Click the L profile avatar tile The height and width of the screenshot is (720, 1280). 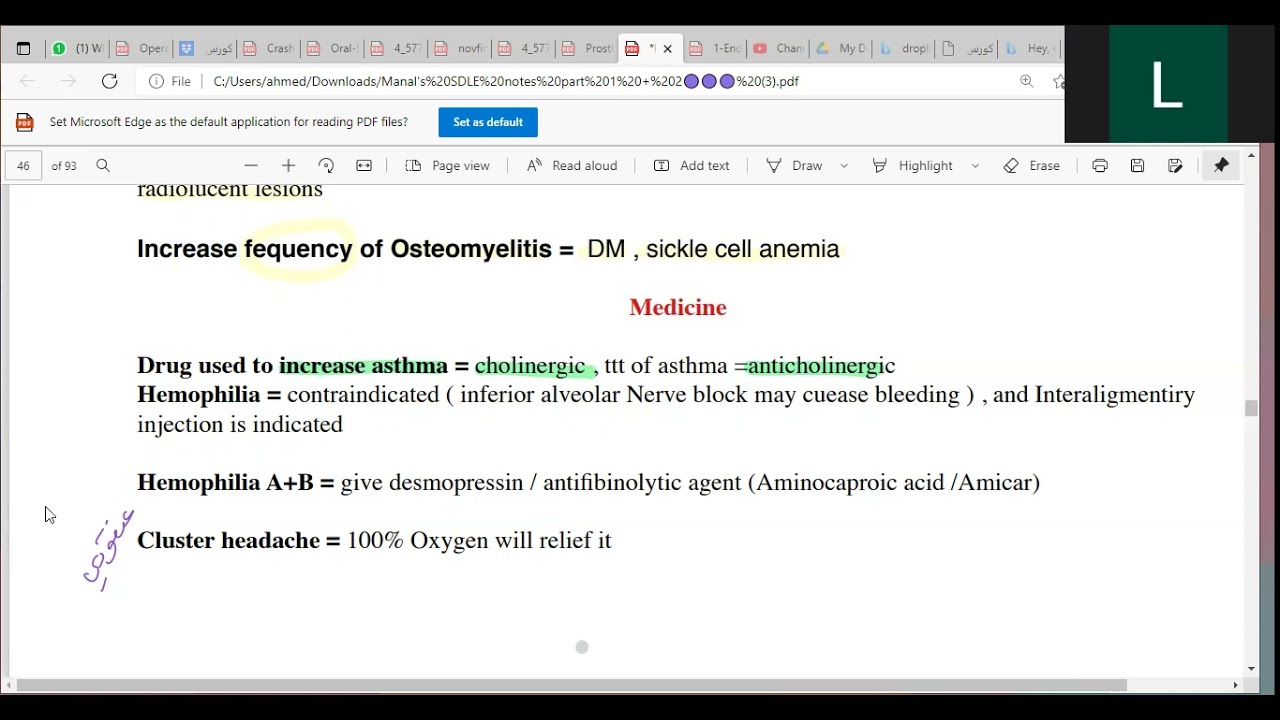(1167, 85)
